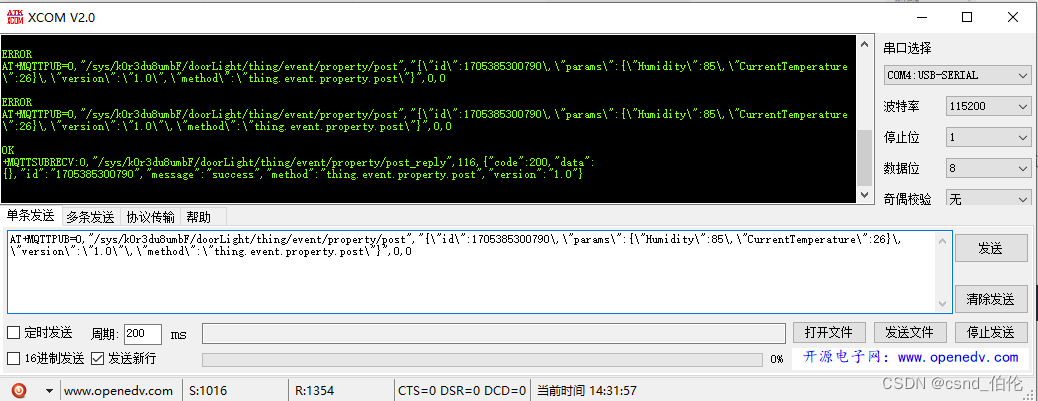Open the data bits dropdown showing 8
Screen dimensions: 1038x401
[988, 169]
